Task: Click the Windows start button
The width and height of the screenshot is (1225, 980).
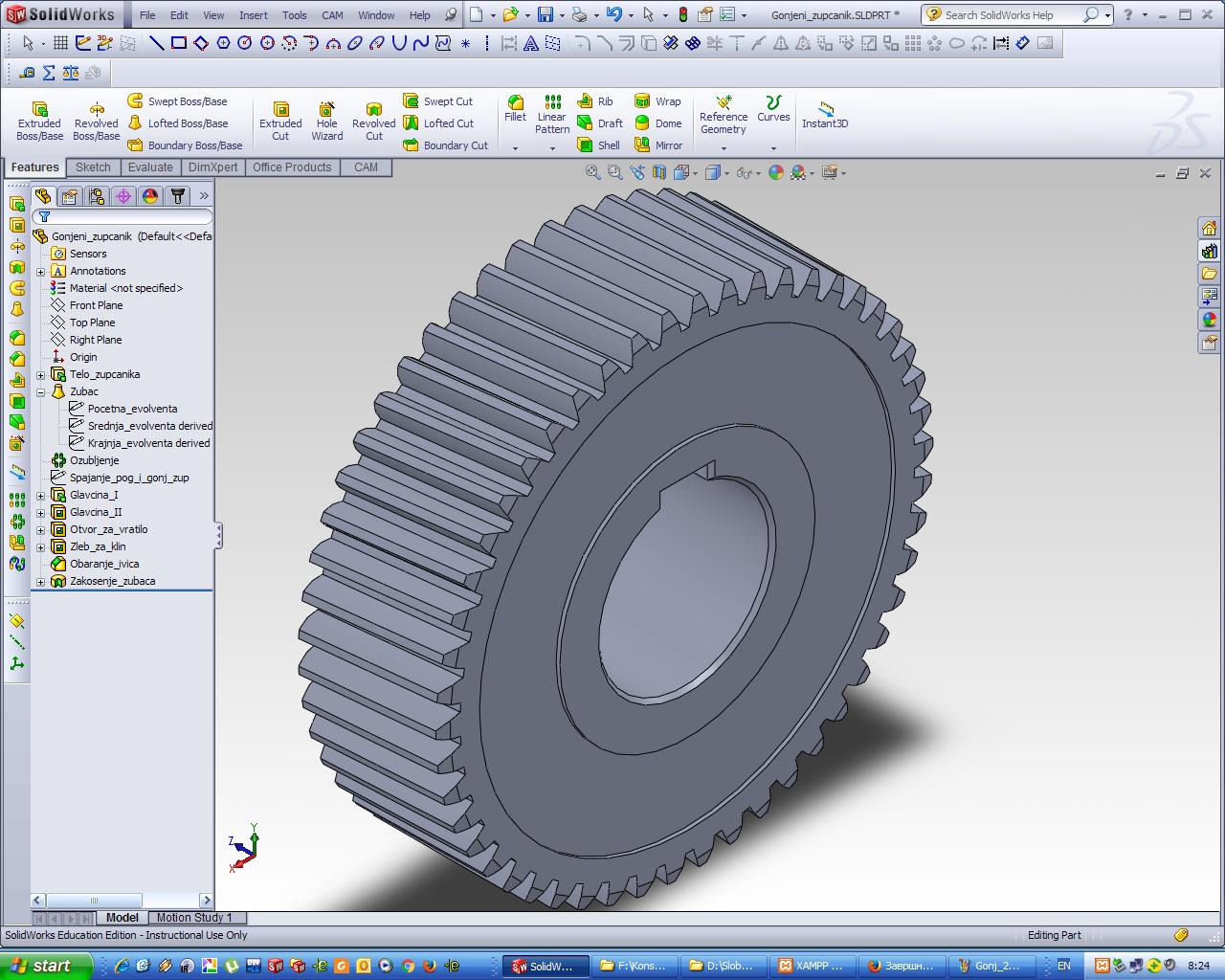Action: tap(46, 966)
